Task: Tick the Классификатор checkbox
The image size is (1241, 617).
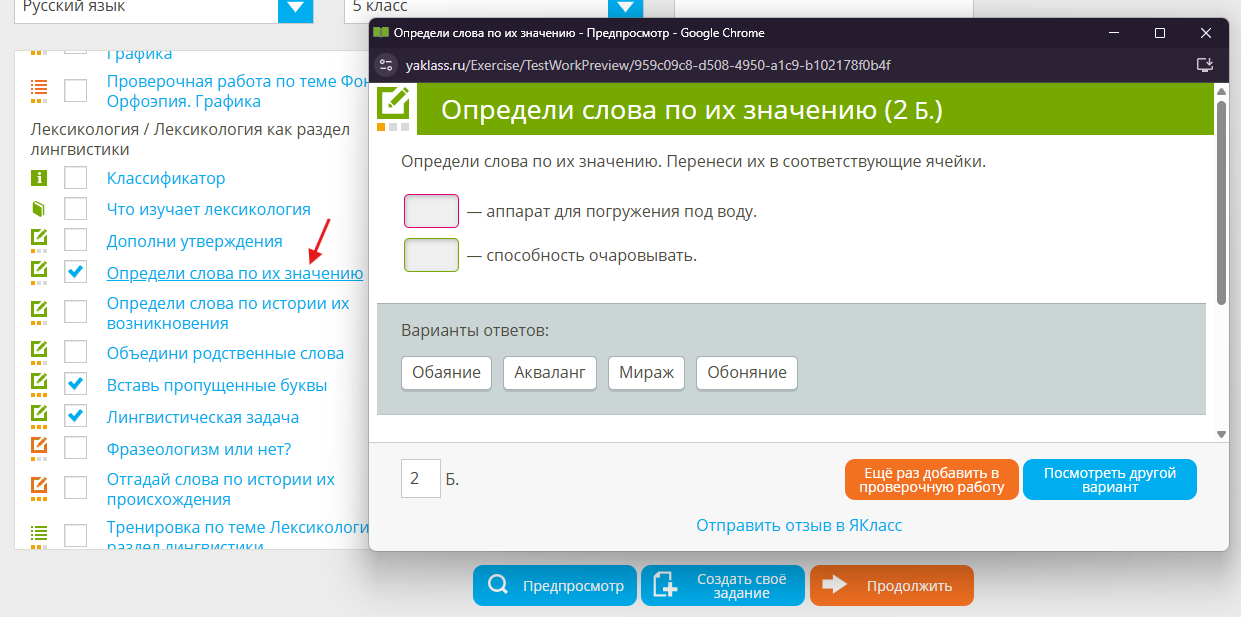Action: [76, 179]
